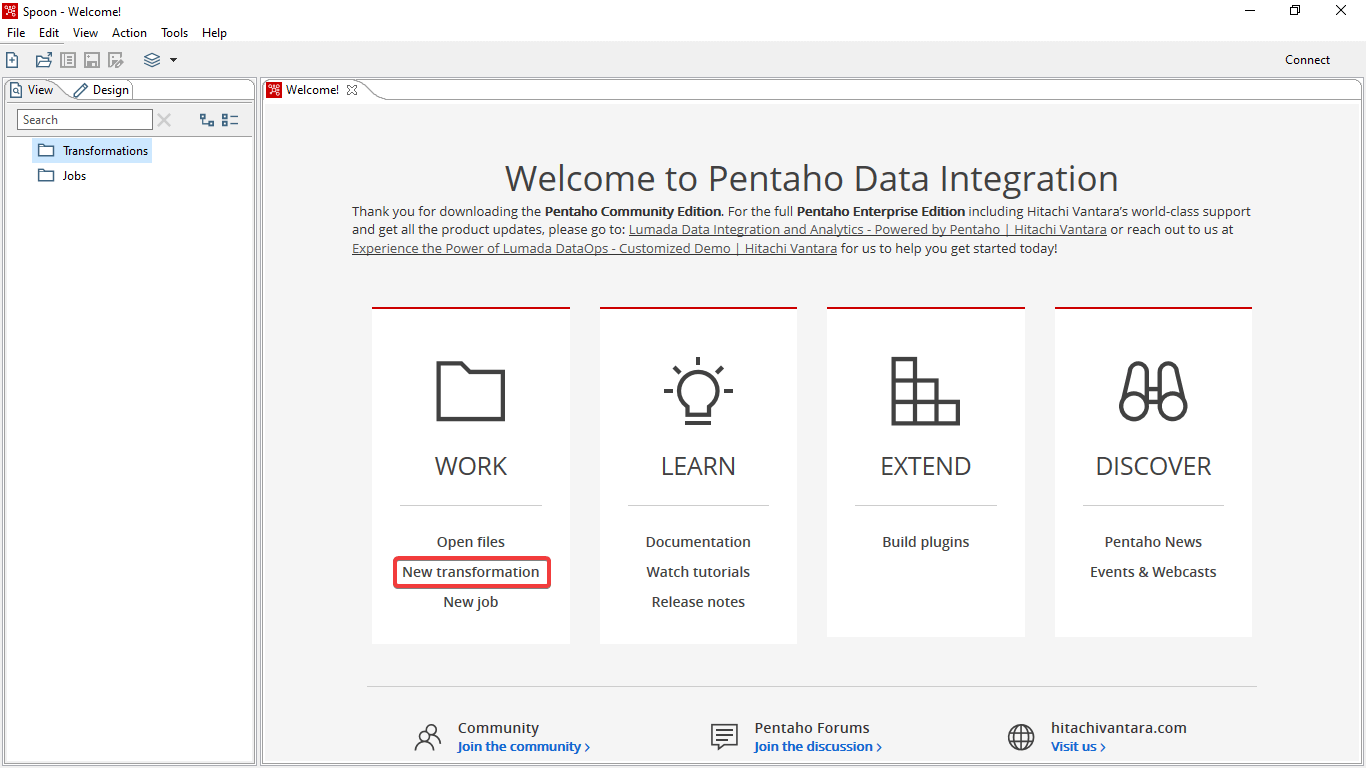1366x768 pixels.
Task: Click the Visit us link
Action: pos(1078,747)
